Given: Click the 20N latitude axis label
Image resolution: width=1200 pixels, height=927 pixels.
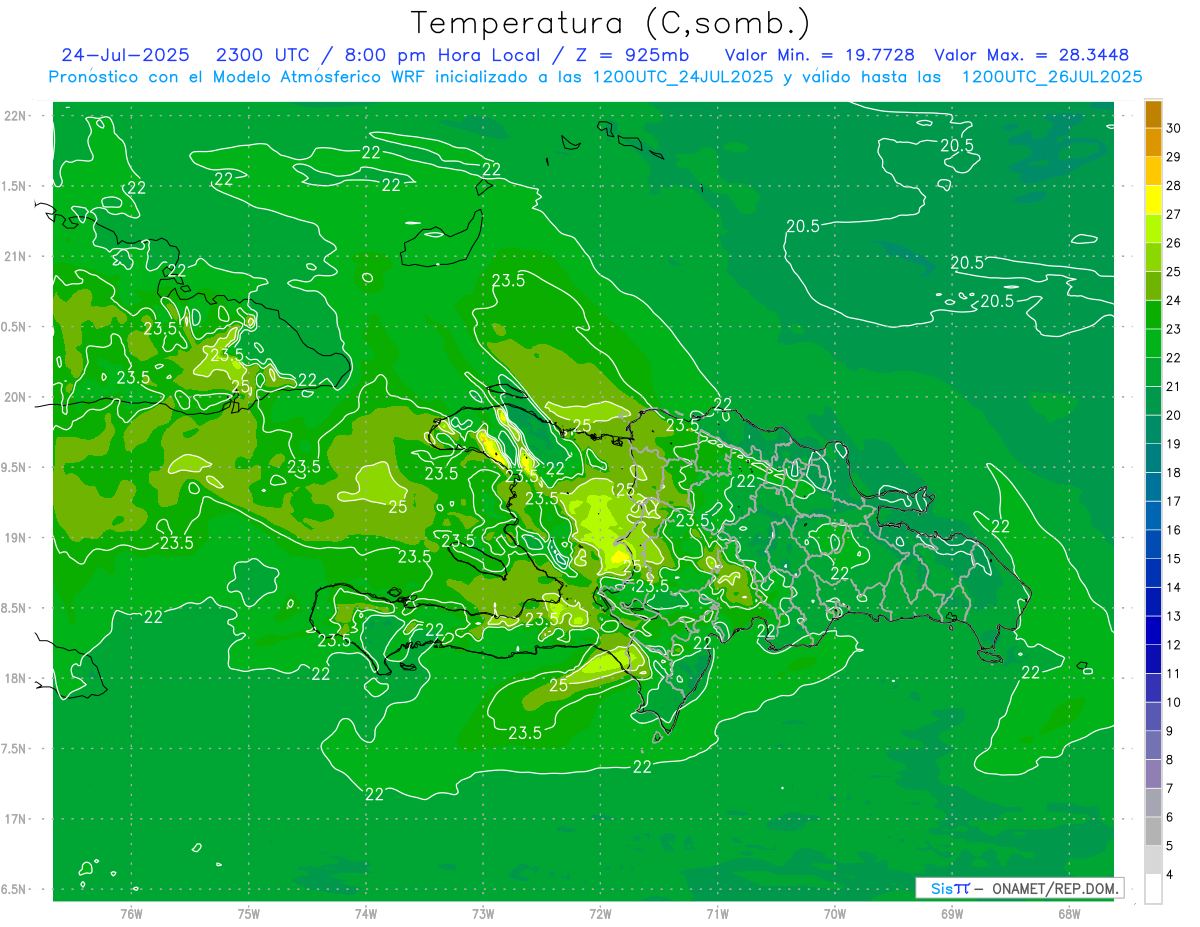Looking at the screenshot, I should [x=15, y=397].
